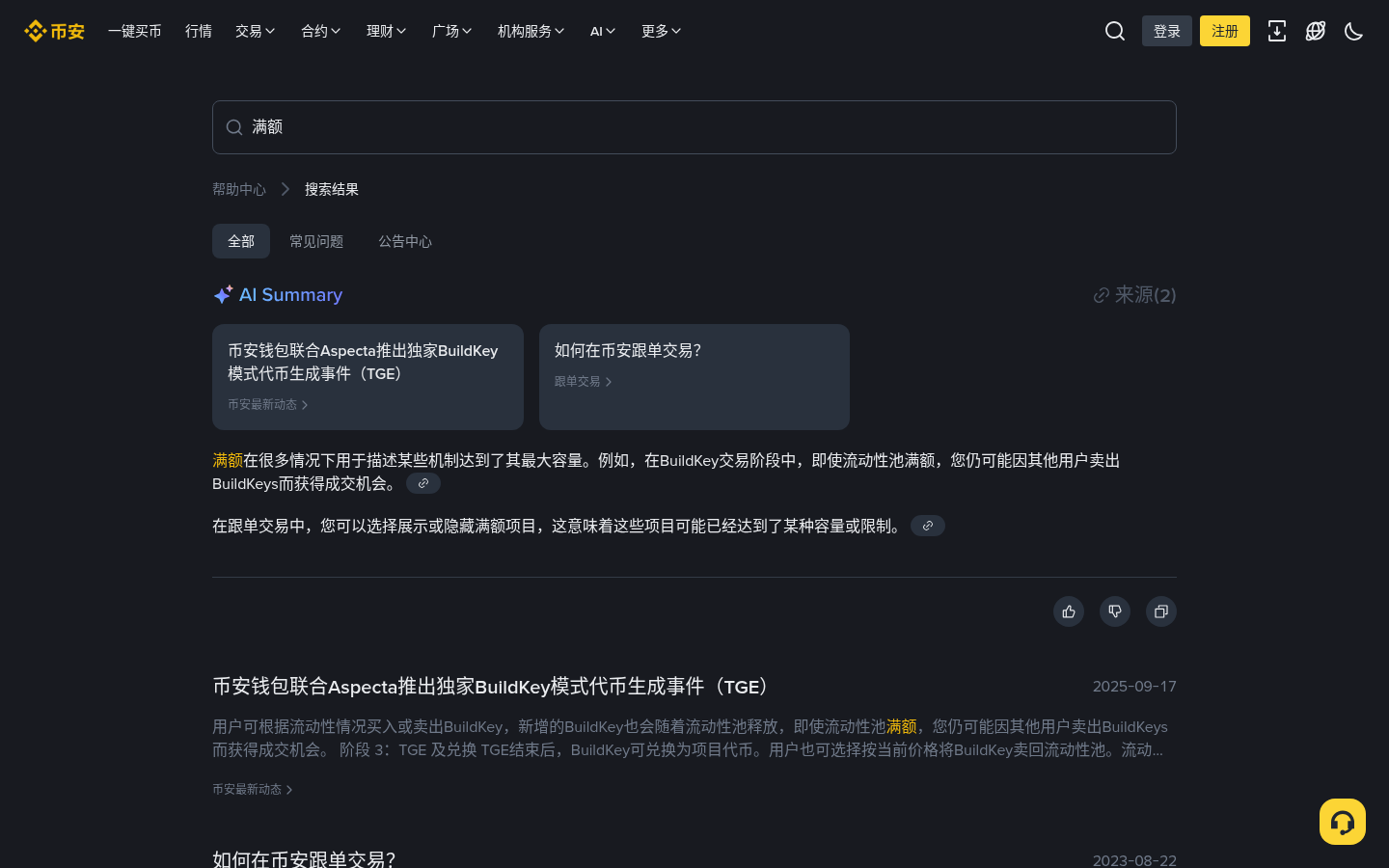Open the download app icon

[x=1277, y=31]
